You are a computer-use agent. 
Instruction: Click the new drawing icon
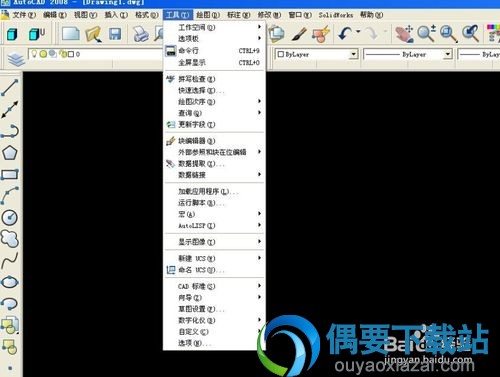tap(70, 34)
